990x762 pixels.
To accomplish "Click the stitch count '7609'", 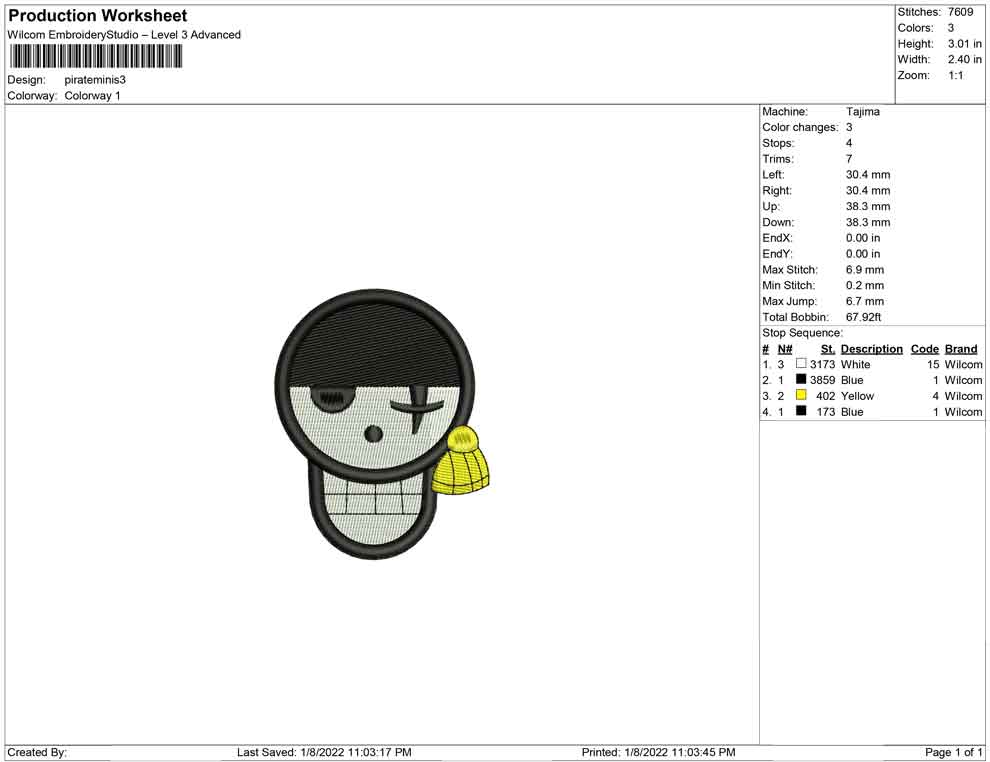I will 960,12.
